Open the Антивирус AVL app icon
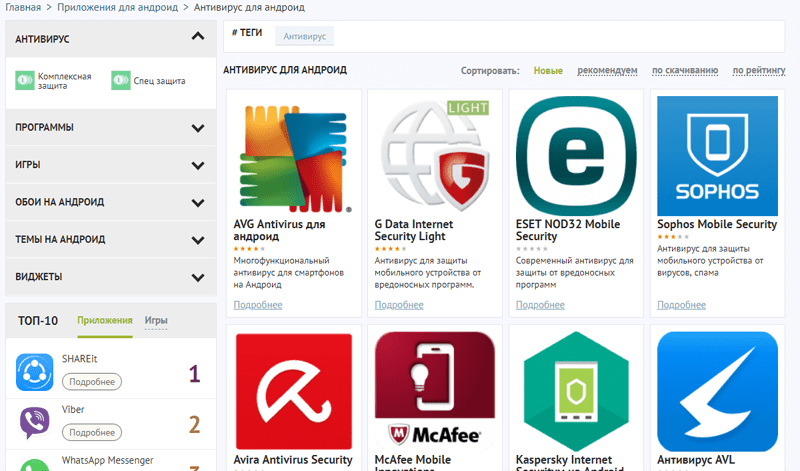This screenshot has height=471, width=800. (717, 391)
